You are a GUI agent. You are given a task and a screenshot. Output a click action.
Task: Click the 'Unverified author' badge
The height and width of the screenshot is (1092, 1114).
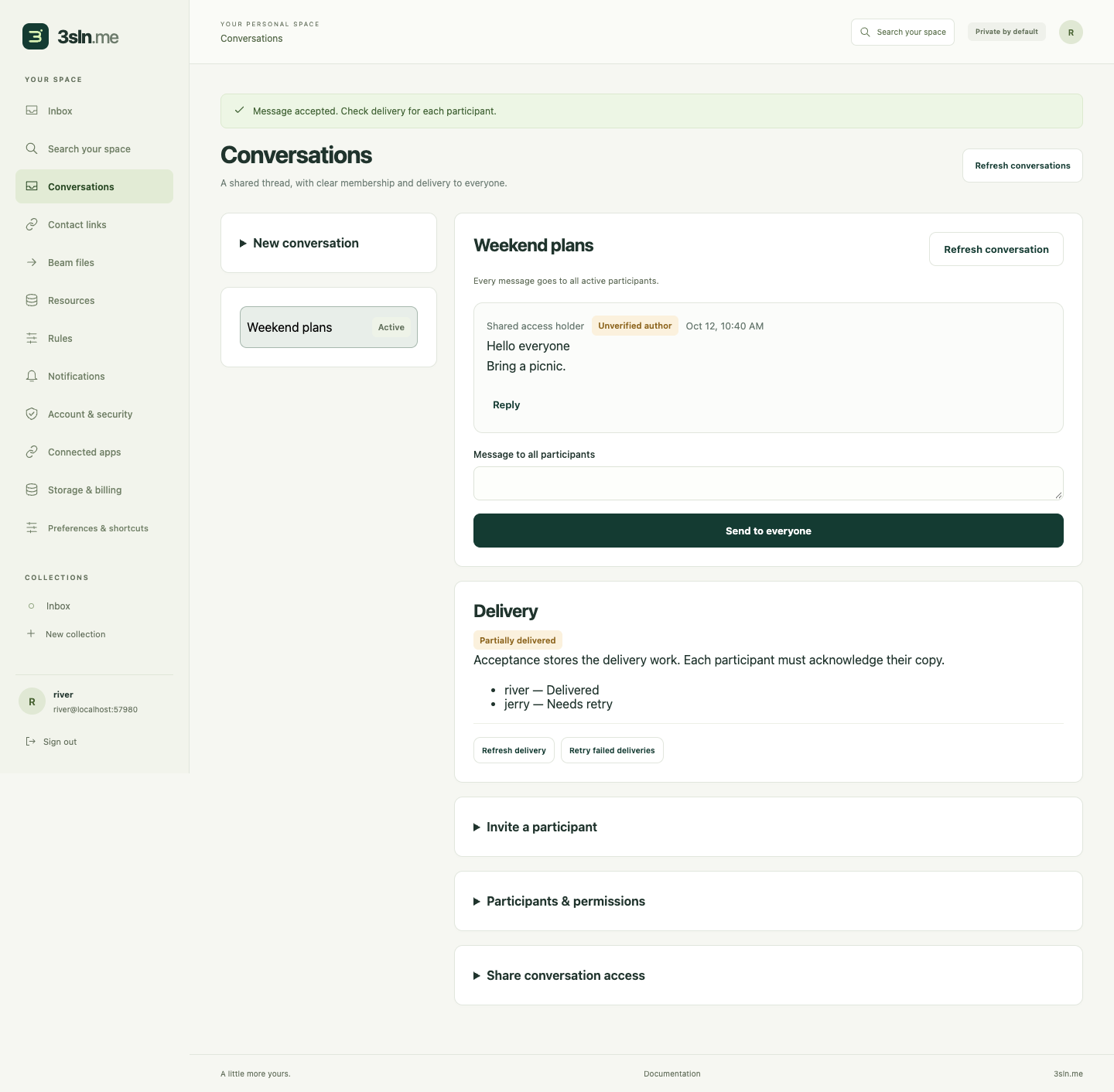click(635, 326)
